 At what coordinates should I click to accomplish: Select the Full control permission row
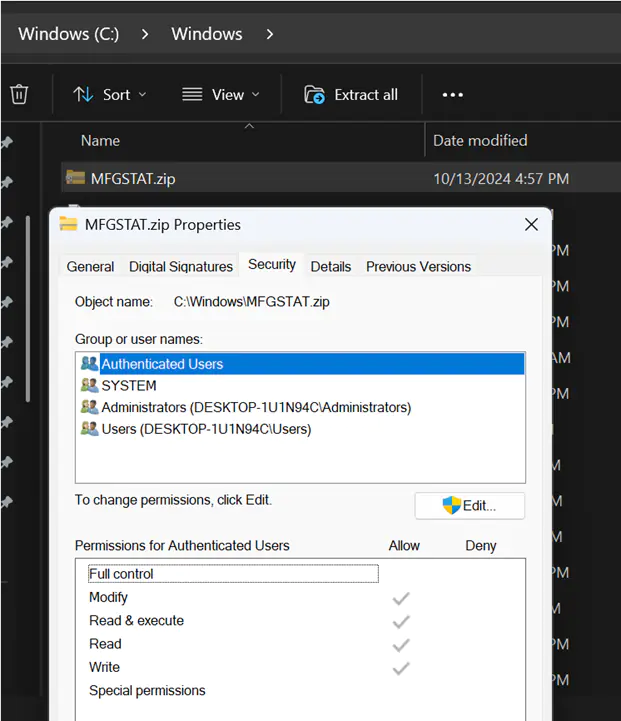(x=232, y=574)
